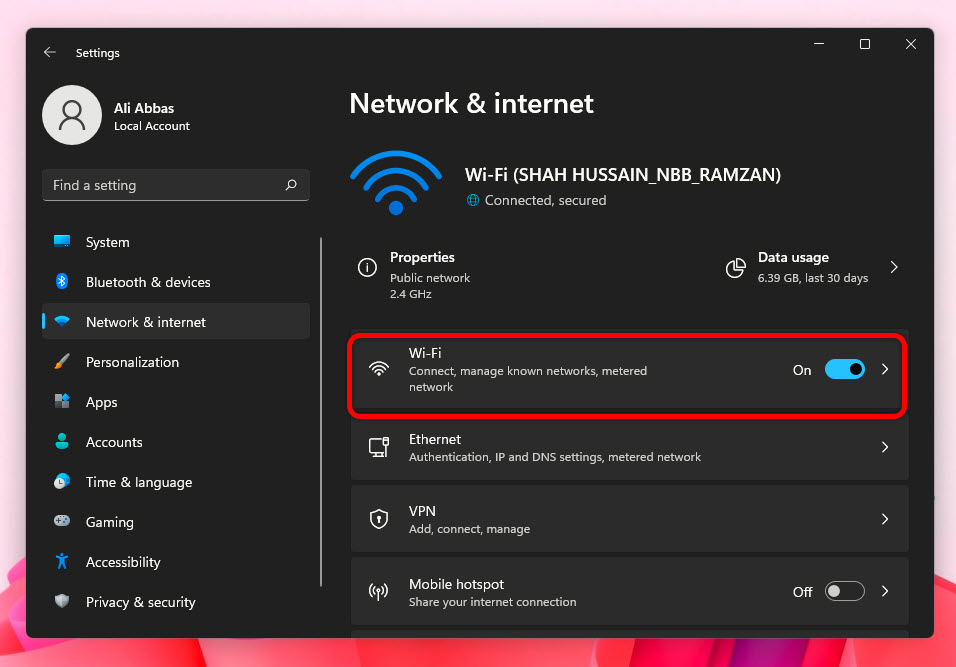Click the VPN shield icon
The height and width of the screenshot is (667, 956).
pos(379,519)
